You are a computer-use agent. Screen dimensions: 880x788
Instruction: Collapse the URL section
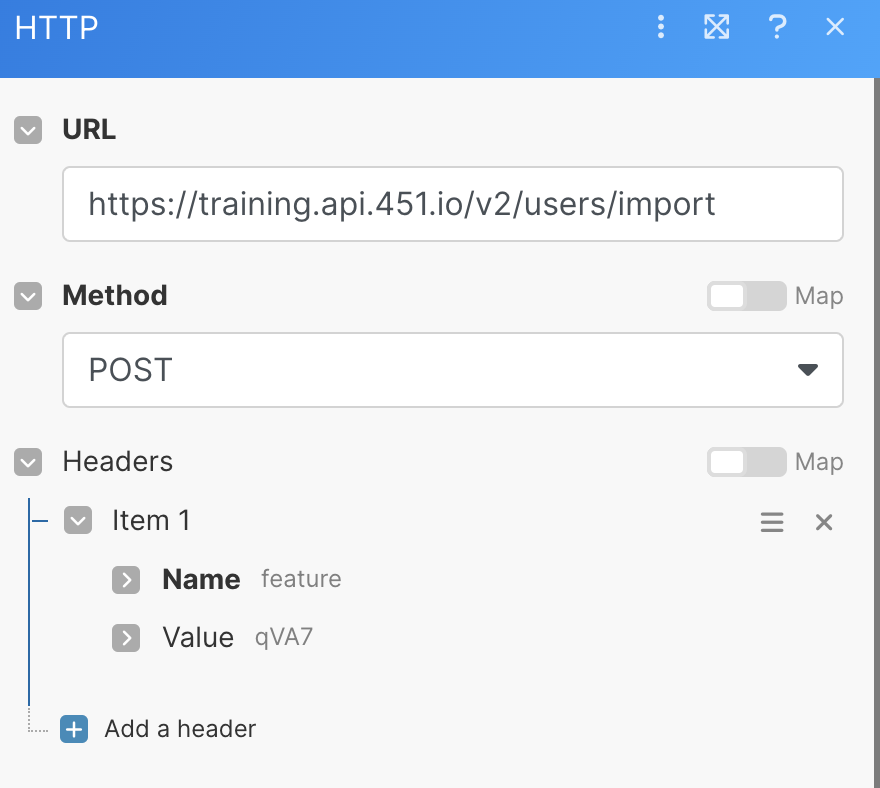[27, 129]
